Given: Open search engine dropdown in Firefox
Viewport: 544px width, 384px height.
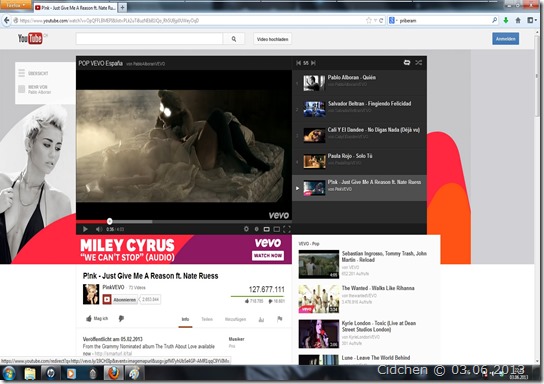Looking at the screenshot, I should point(393,20).
